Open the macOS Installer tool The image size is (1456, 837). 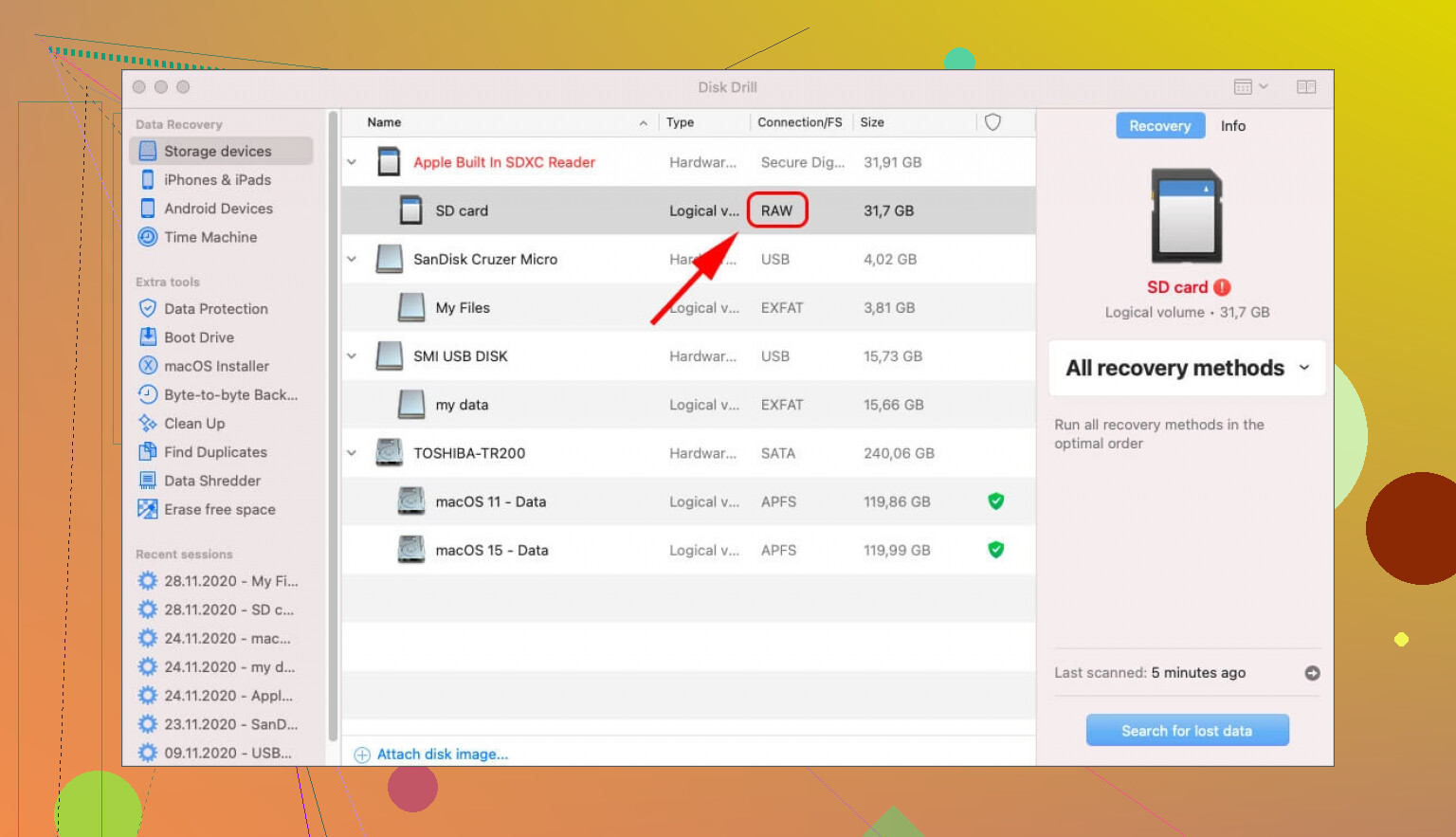click(x=215, y=366)
